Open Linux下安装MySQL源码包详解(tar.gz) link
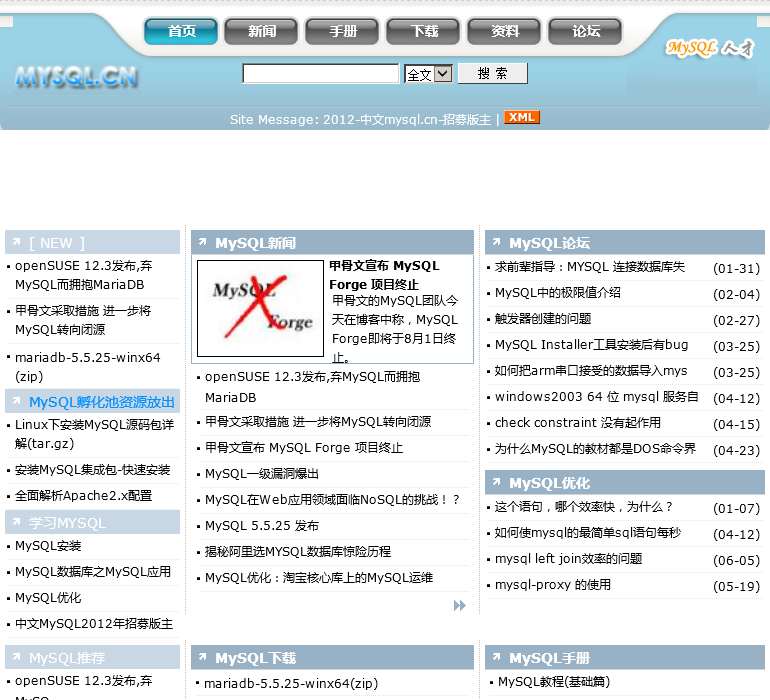The width and height of the screenshot is (770, 700). tap(94, 434)
